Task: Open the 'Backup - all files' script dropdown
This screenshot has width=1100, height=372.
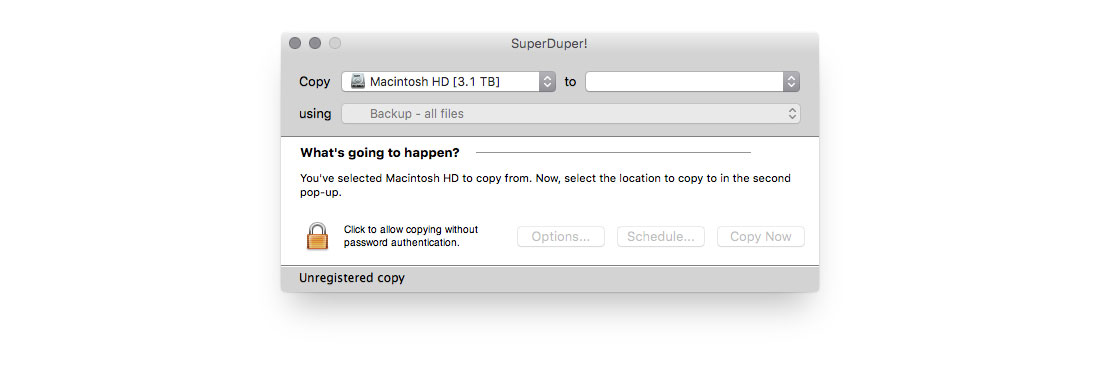Action: [570, 114]
